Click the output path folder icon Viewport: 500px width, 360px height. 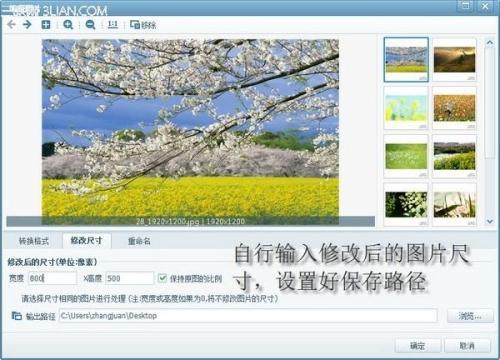(16, 315)
